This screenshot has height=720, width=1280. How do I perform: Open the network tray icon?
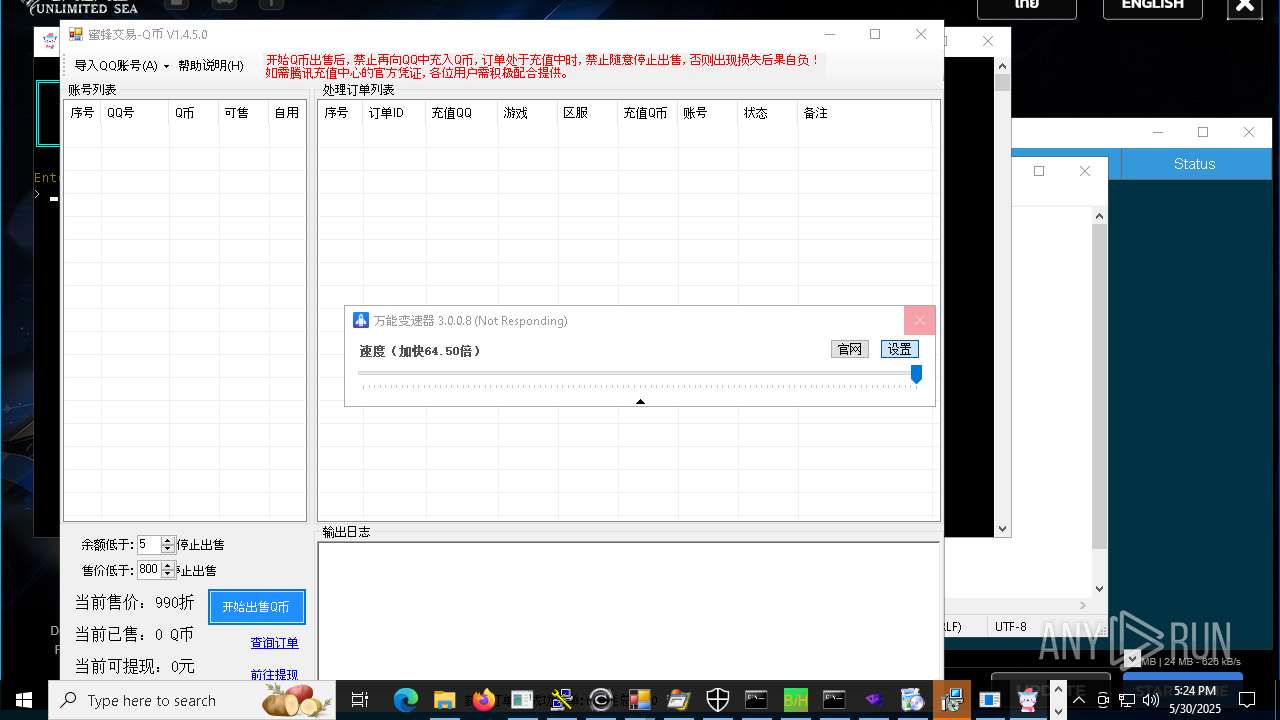click(x=1127, y=700)
